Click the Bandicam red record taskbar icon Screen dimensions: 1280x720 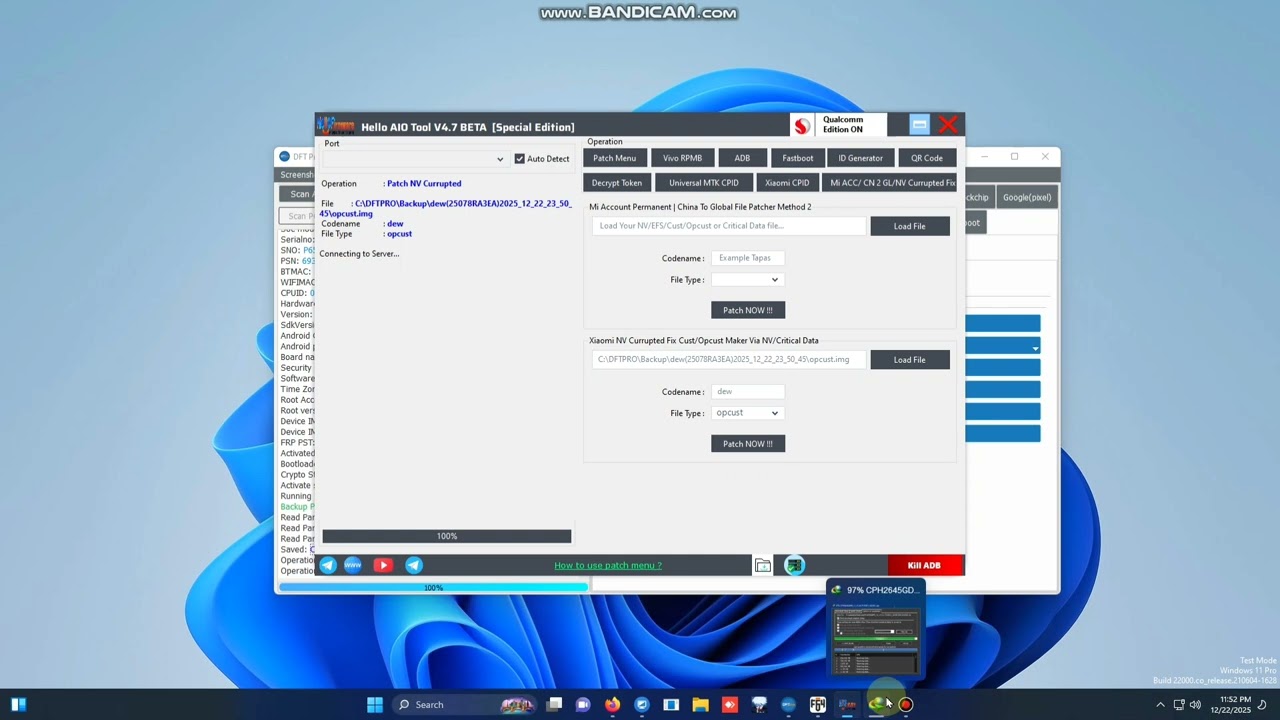[x=906, y=704]
